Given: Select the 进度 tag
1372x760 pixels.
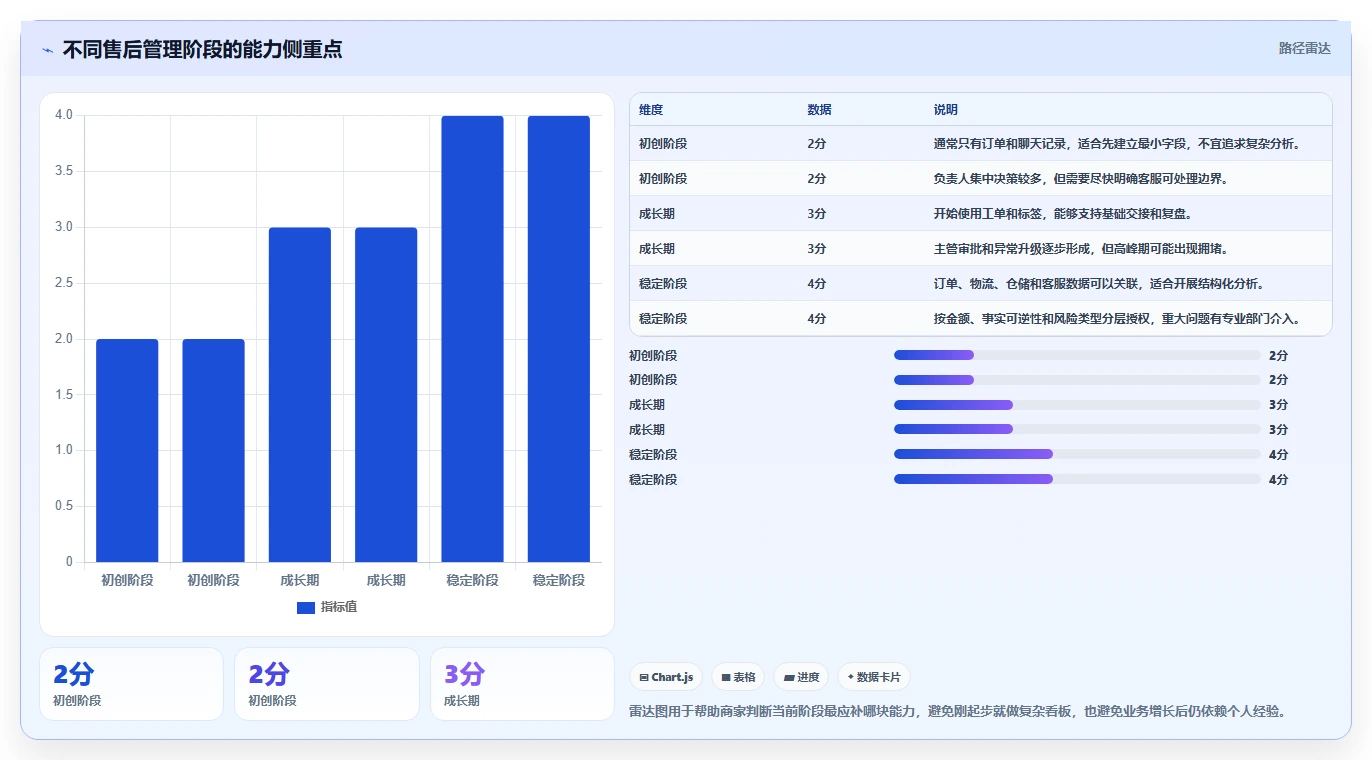Looking at the screenshot, I should (801, 677).
